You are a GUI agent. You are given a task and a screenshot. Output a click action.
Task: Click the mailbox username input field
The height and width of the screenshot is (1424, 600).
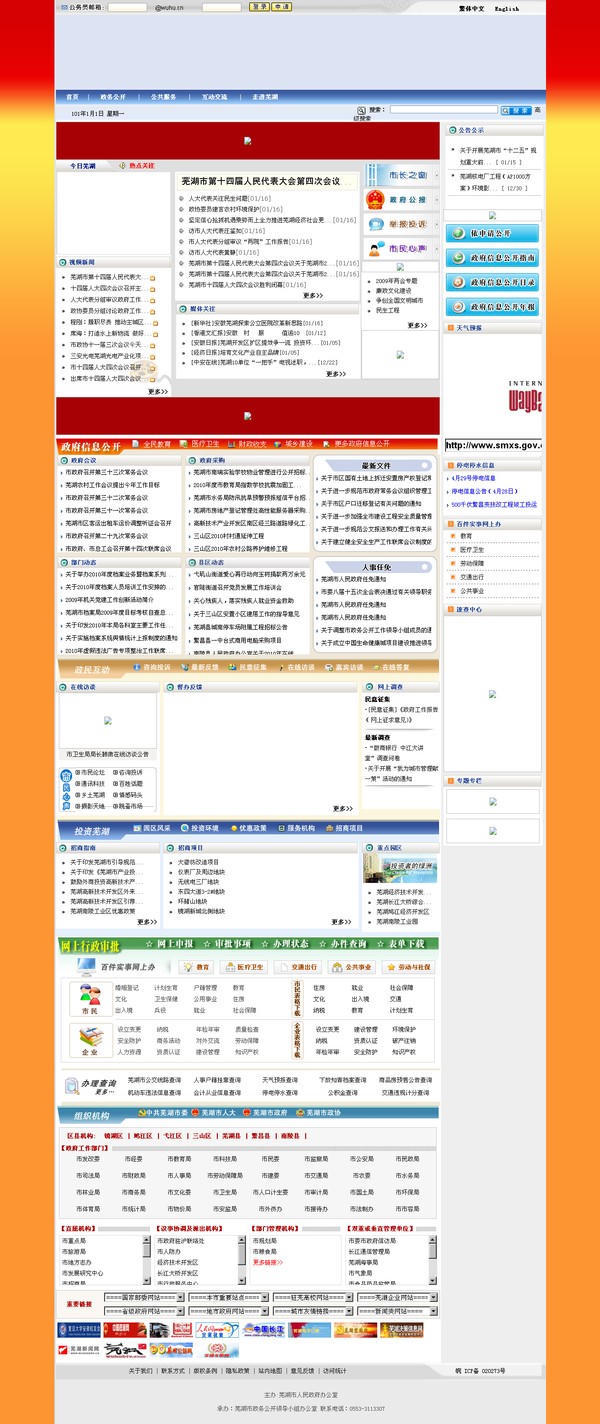click(127, 7)
